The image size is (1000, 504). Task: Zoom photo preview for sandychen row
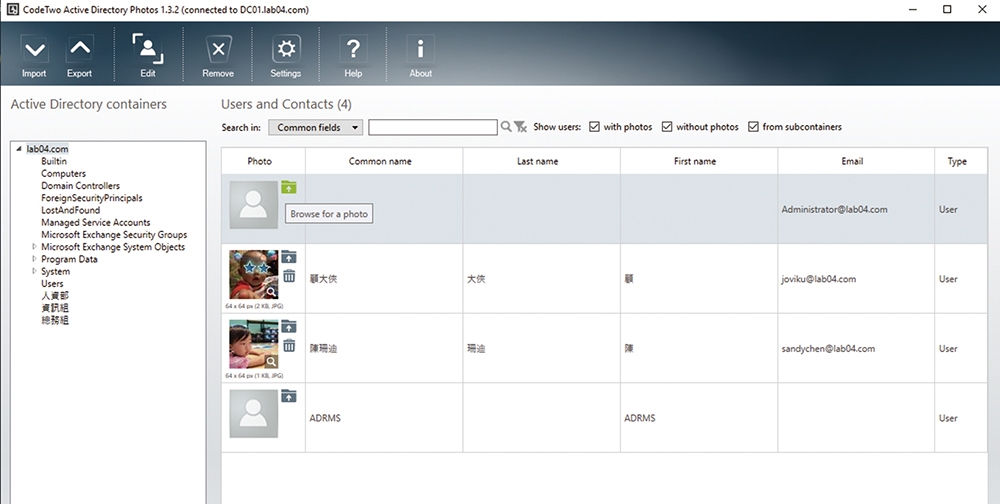[x=271, y=362]
